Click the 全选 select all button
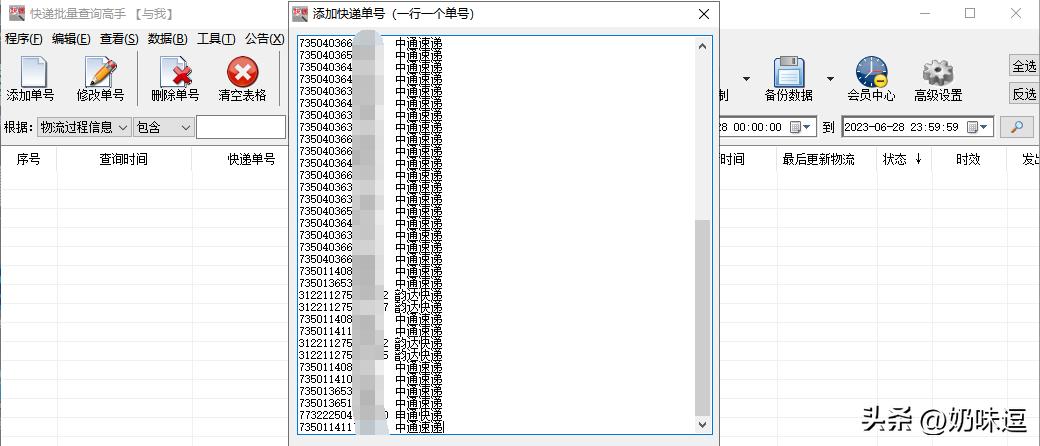This screenshot has height=446, width=1040. coord(1023,66)
